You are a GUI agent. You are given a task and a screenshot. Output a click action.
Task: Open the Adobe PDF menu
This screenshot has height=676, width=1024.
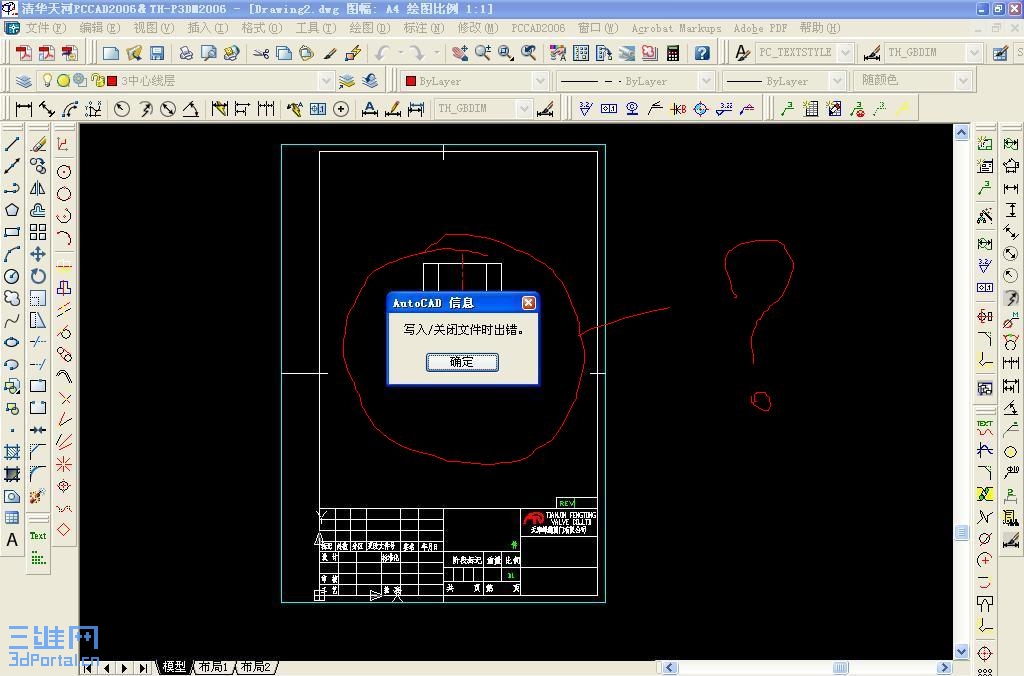pos(760,28)
